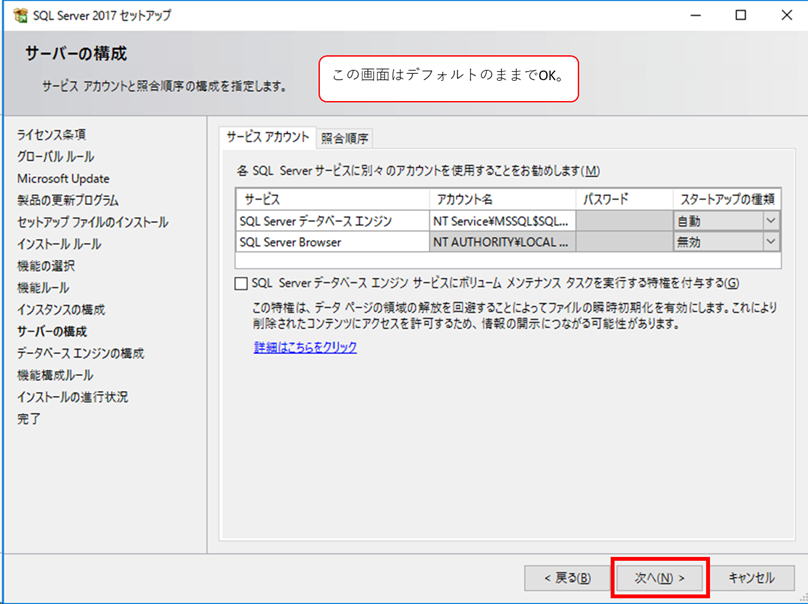Click セットアップ ファイルのインストール step
The height and width of the screenshot is (604, 808).
[x=93, y=222]
